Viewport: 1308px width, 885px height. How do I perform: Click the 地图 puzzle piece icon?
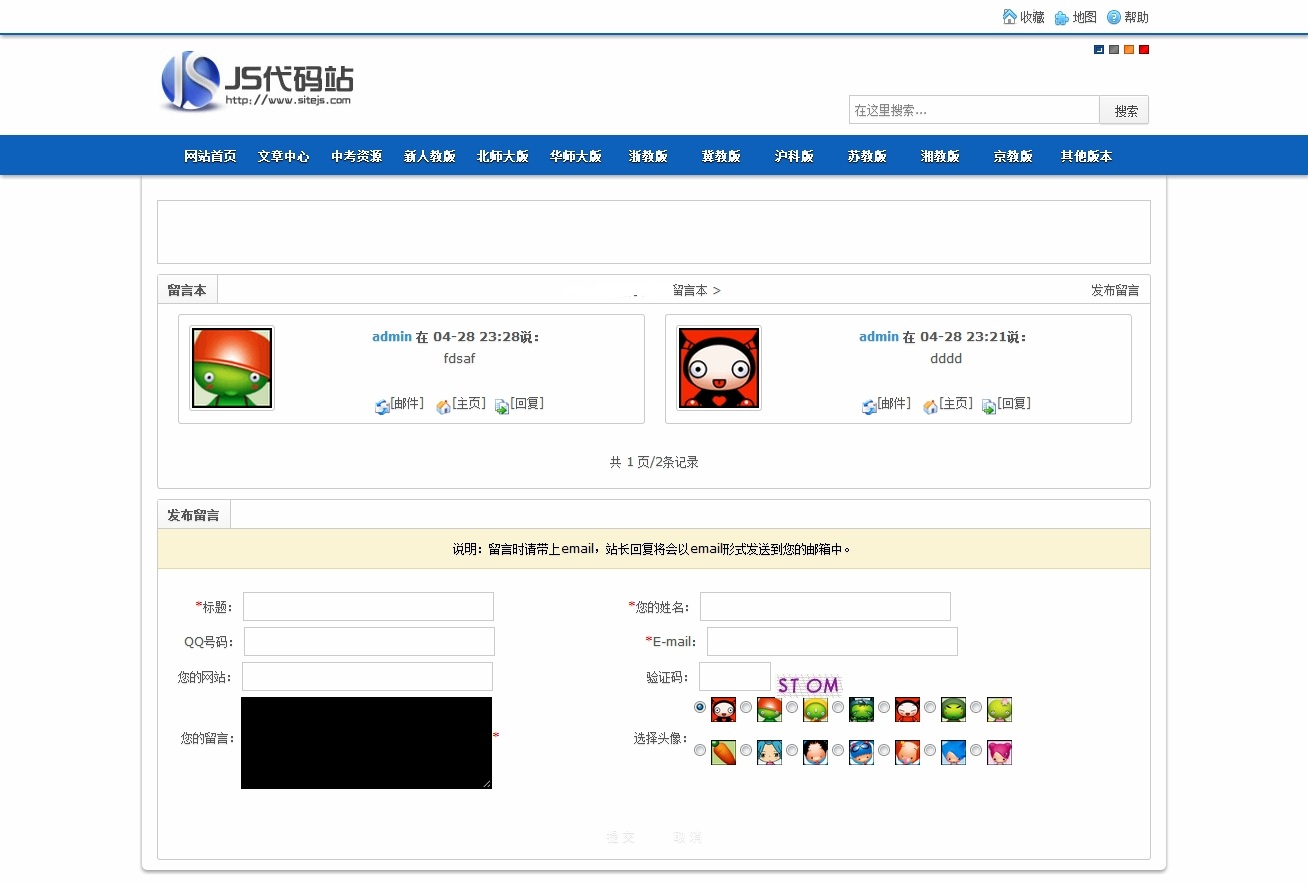[1062, 17]
